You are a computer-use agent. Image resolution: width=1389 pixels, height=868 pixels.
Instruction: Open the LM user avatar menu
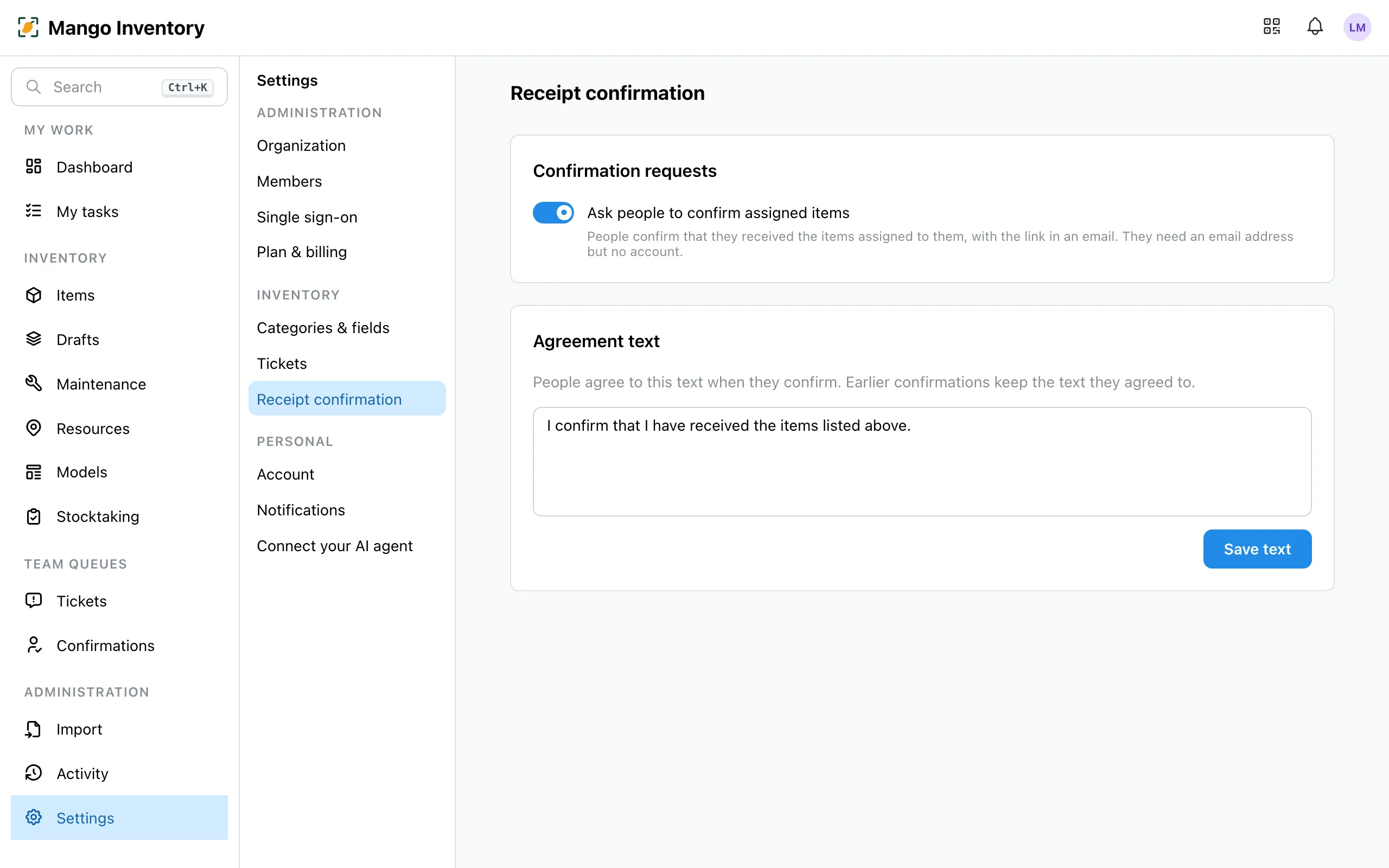(x=1357, y=27)
